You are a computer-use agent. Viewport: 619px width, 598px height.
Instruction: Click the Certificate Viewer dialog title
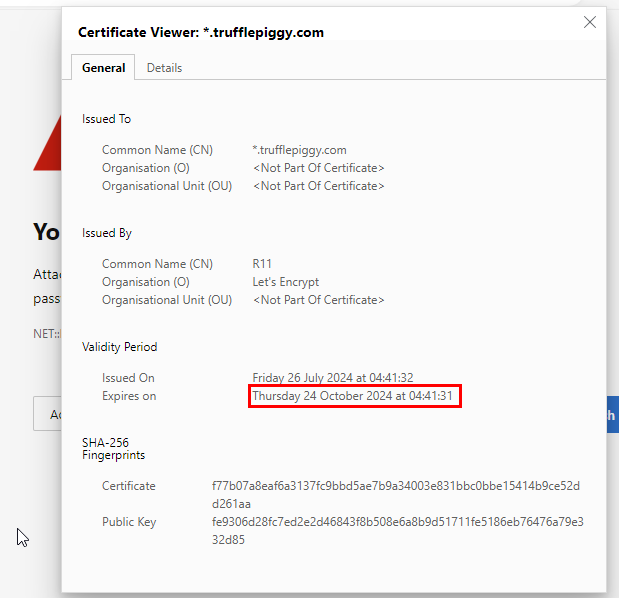tap(201, 32)
